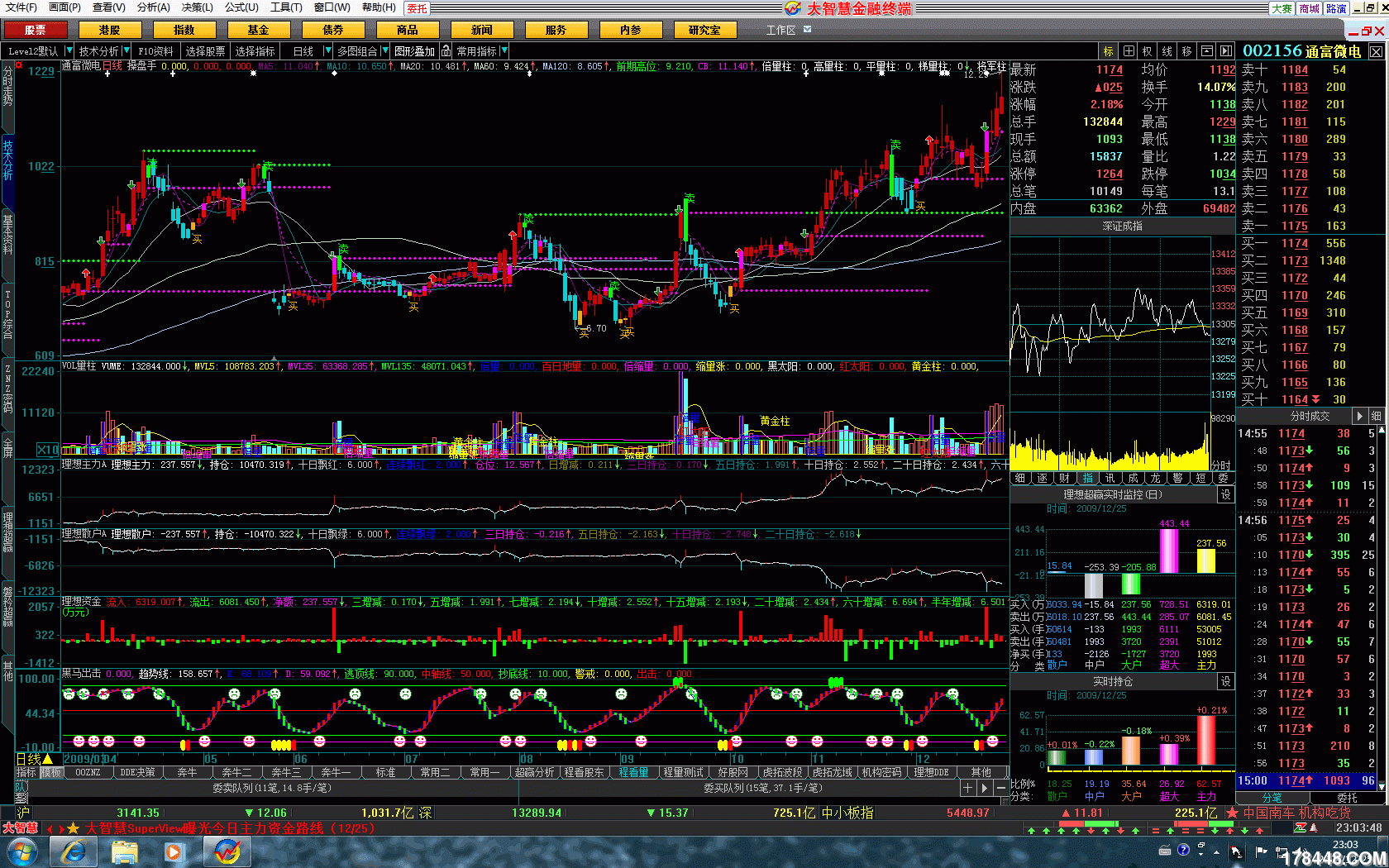This screenshot has width=1389, height=868.
Task: Open the 工具(T) menu
Action: [287, 7]
